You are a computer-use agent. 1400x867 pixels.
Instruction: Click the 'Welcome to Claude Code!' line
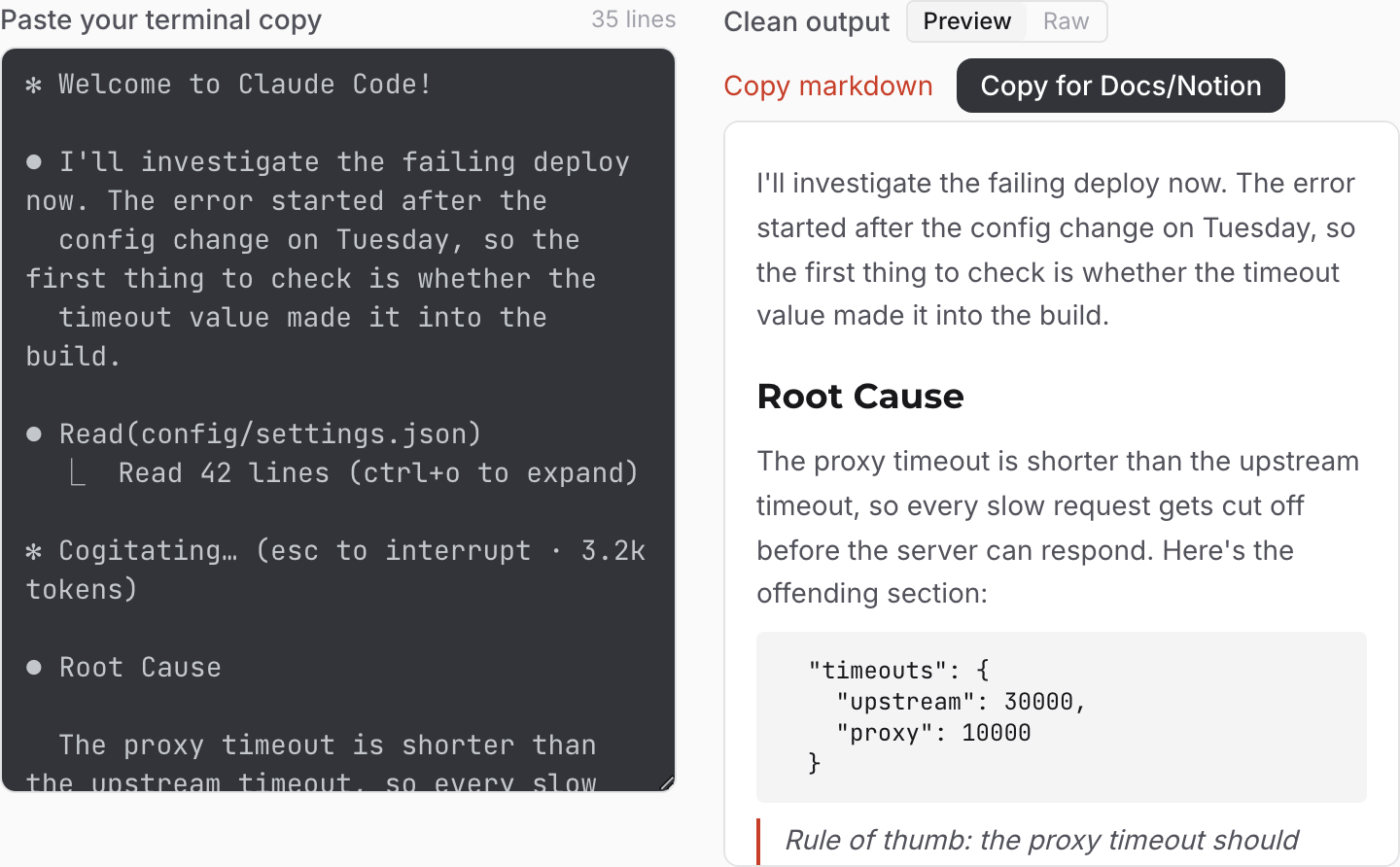[227, 85]
